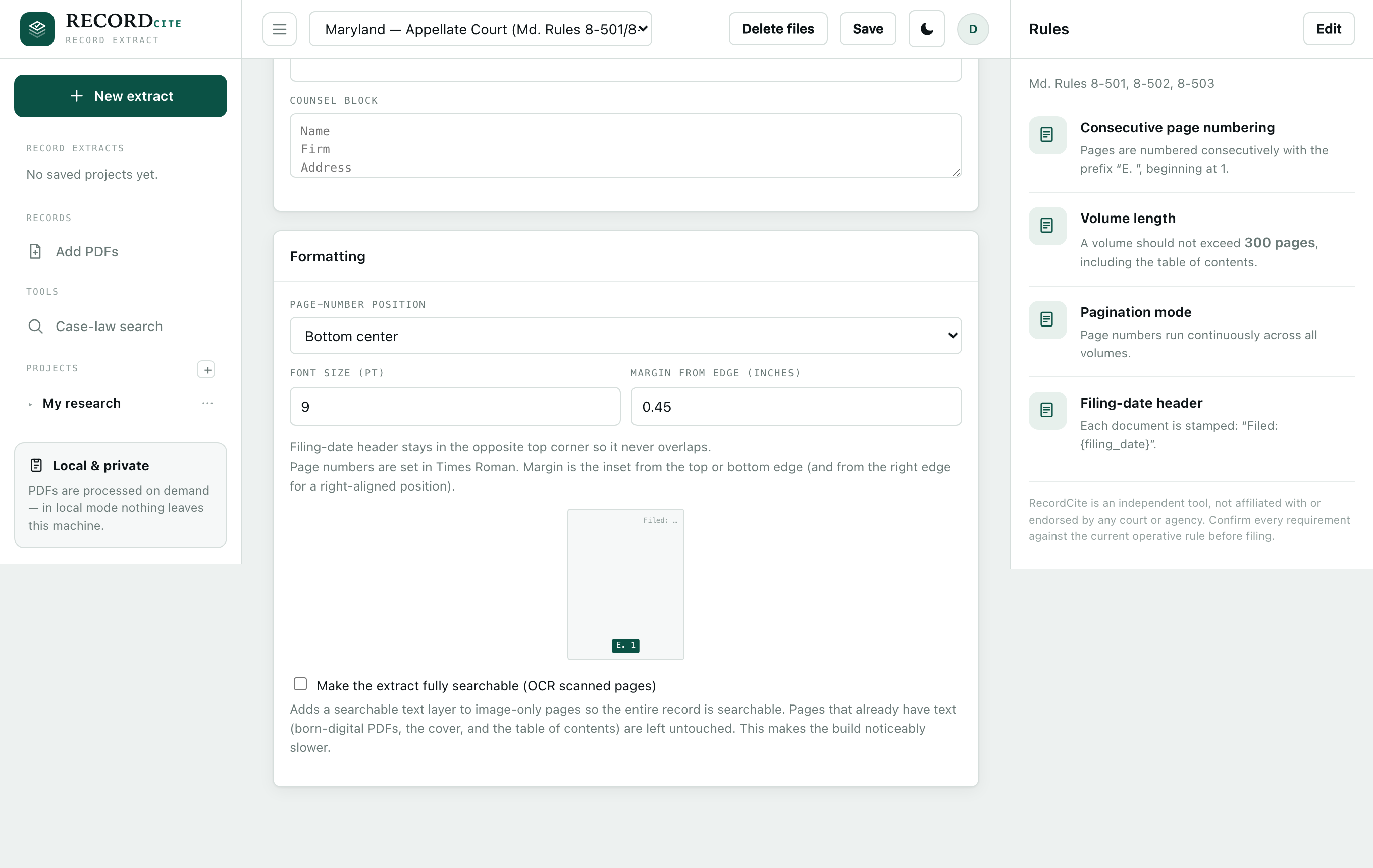
Task: Click the counsel block resize handle
Action: 956,172
